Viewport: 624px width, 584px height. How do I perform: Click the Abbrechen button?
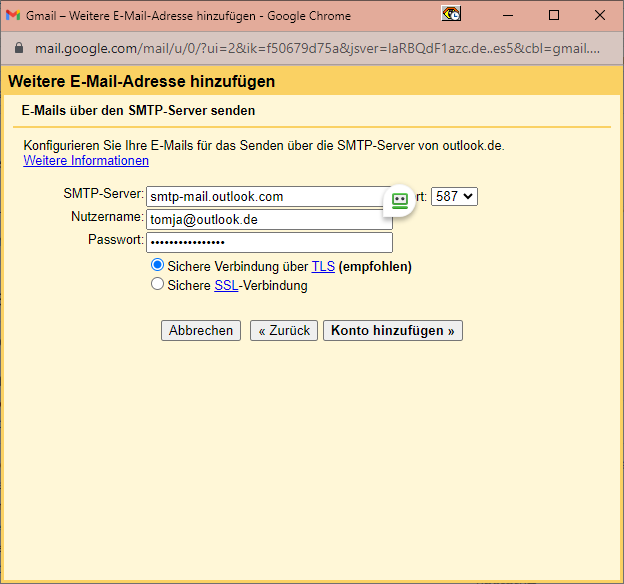tap(201, 330)
